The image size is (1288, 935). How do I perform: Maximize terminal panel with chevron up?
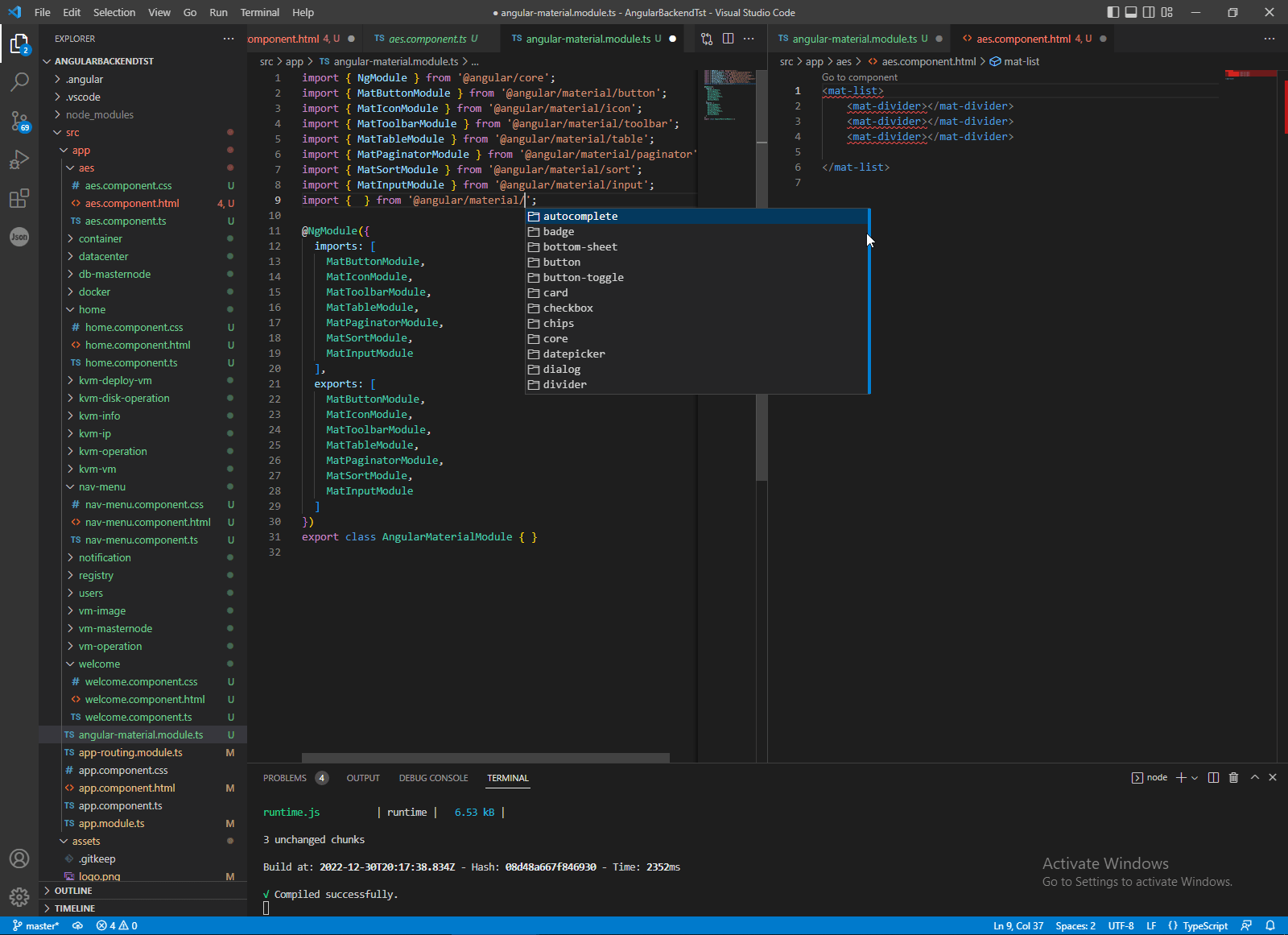click(x=1253, y=777)
